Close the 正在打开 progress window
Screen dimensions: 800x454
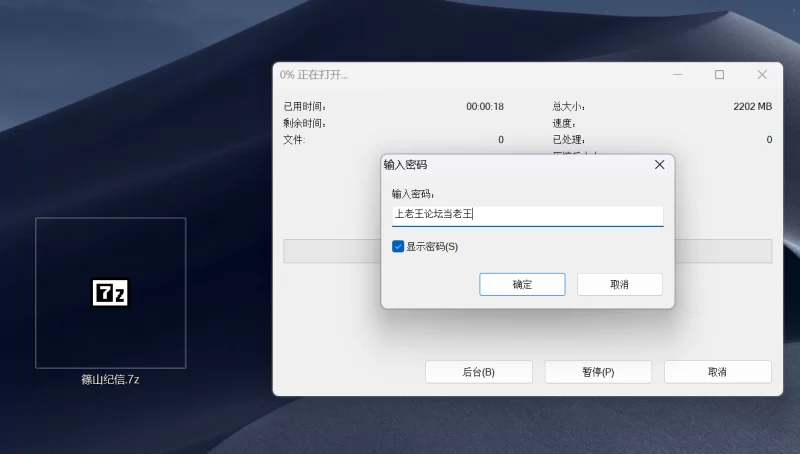pos(762,75)
